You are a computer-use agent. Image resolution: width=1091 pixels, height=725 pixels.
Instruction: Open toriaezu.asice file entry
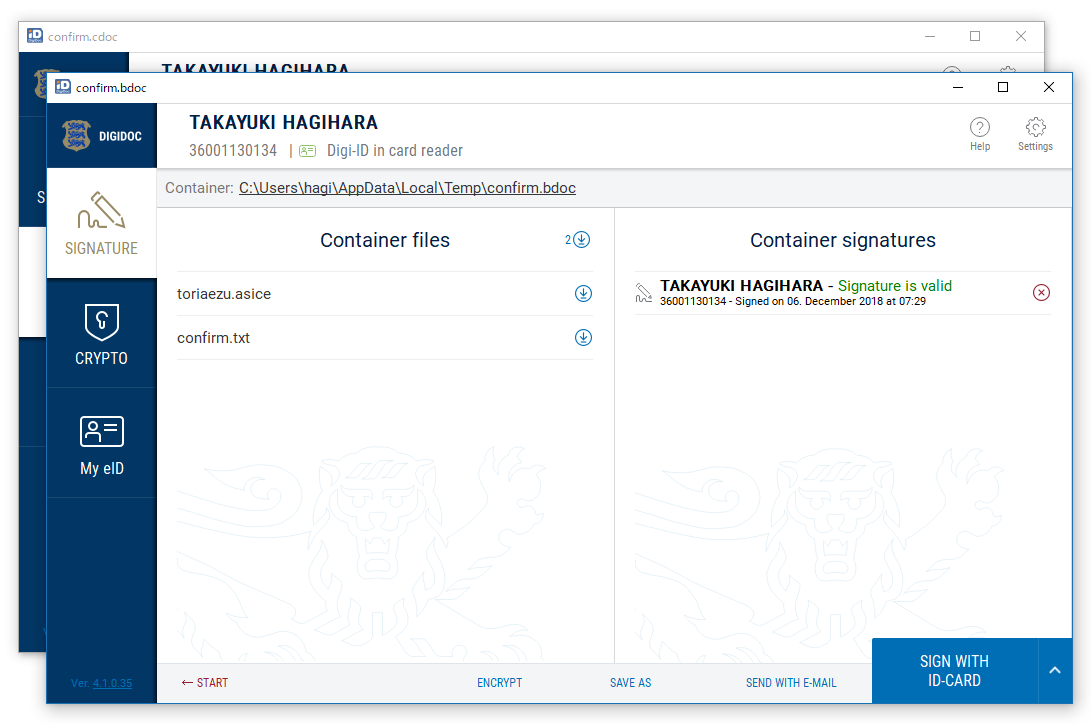pos(224,294)
